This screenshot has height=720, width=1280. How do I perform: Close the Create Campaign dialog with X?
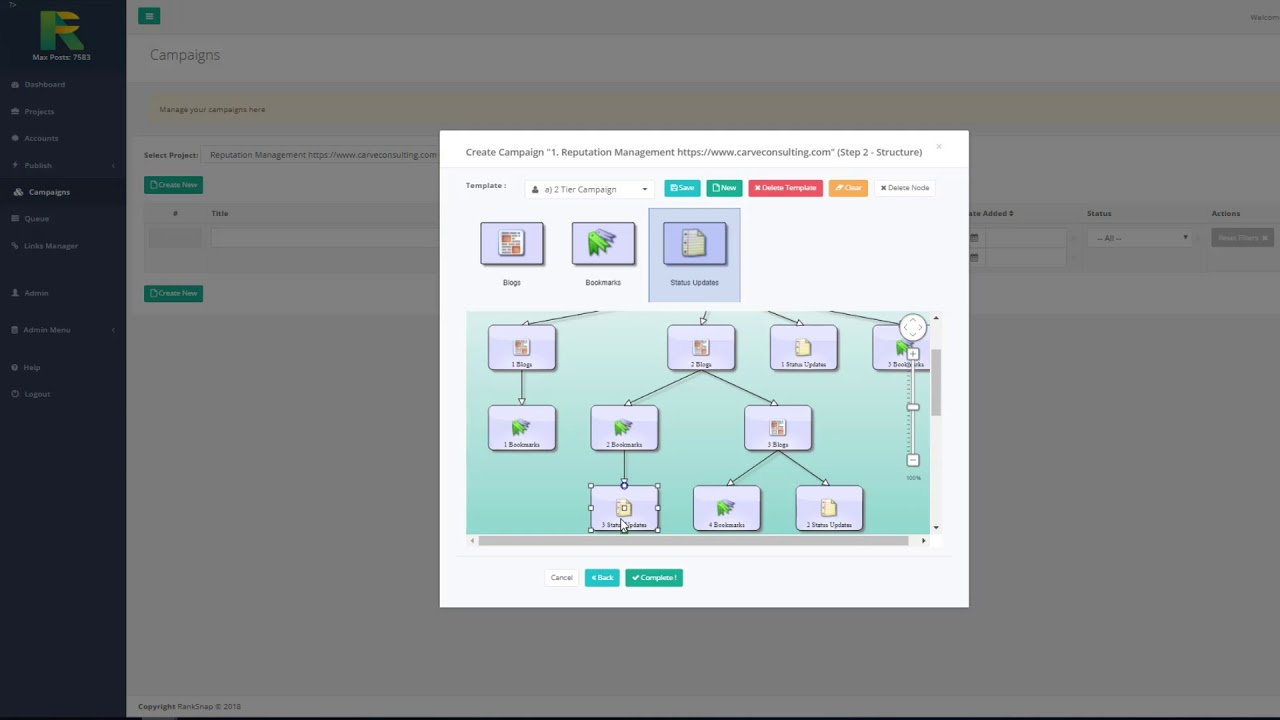[938, 148]
